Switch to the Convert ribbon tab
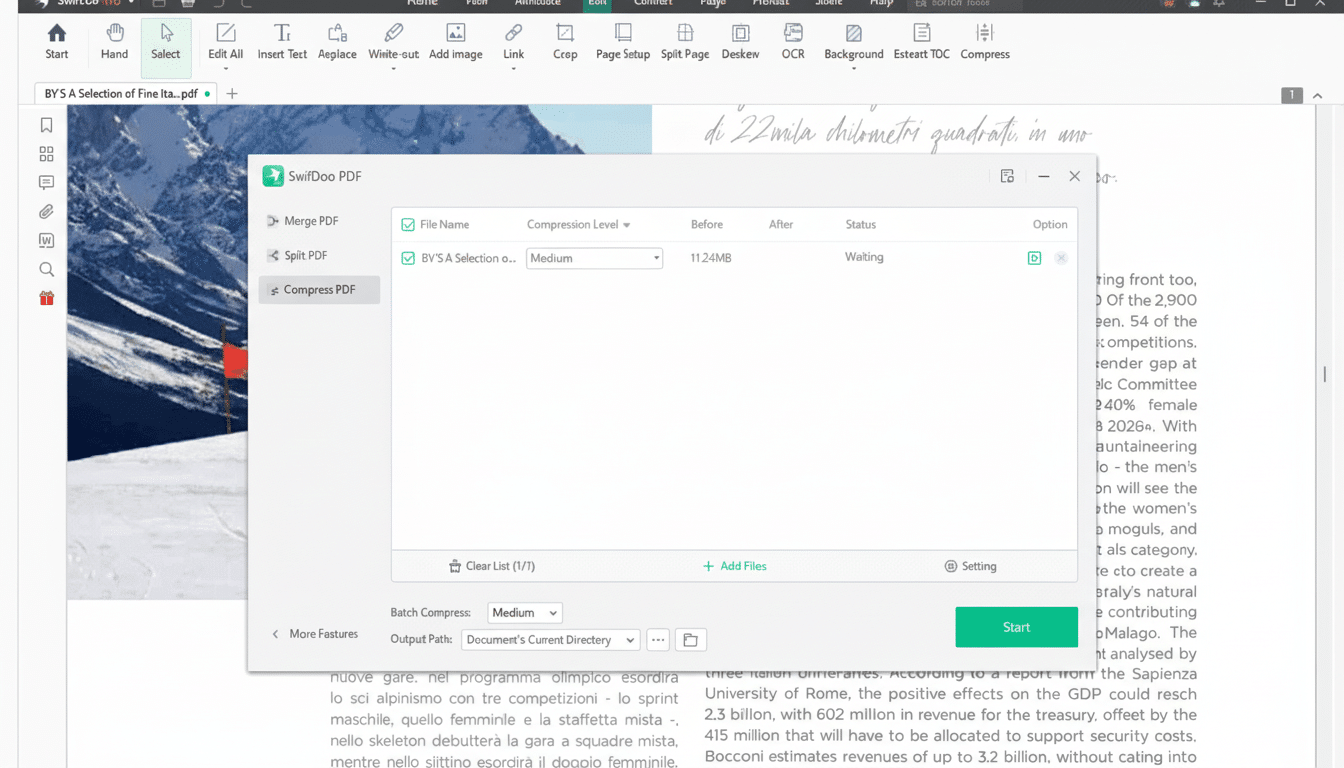 pos(652,3)
